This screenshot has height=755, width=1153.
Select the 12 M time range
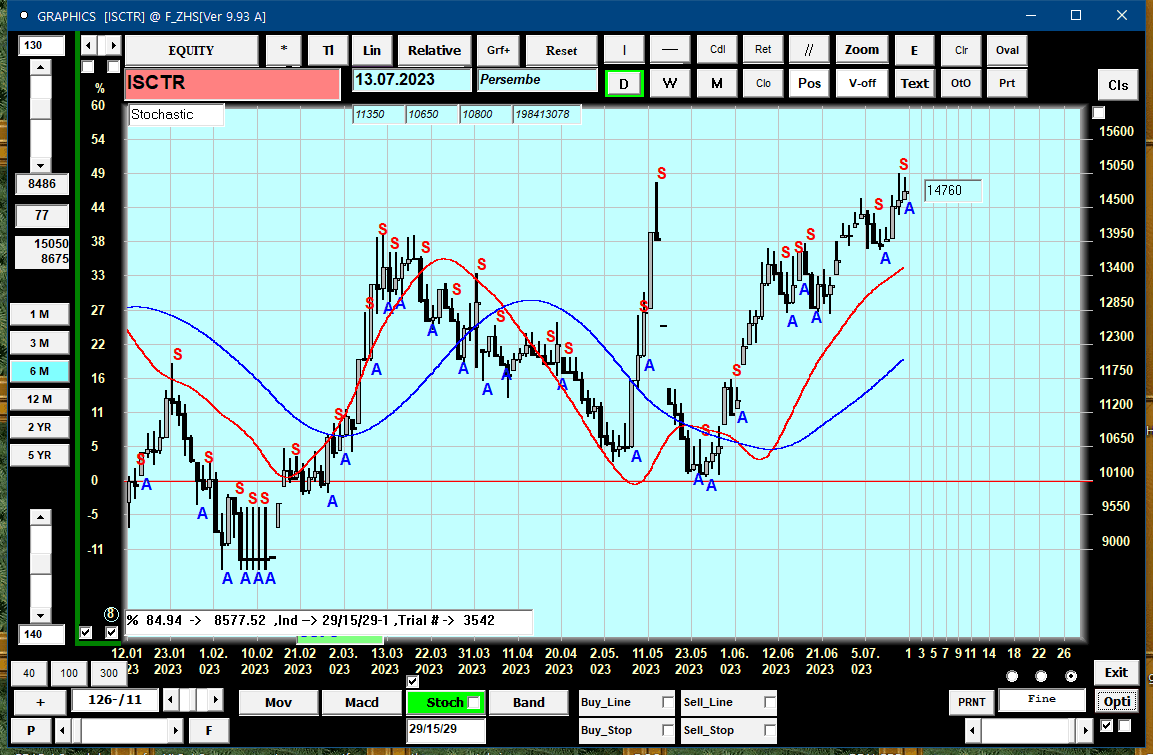40,399
